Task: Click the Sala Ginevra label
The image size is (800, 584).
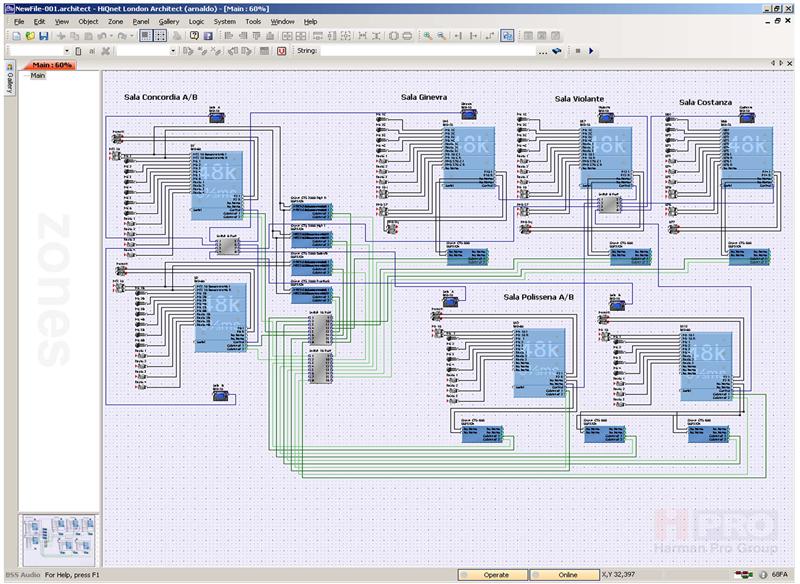Action: pos(424,97)
